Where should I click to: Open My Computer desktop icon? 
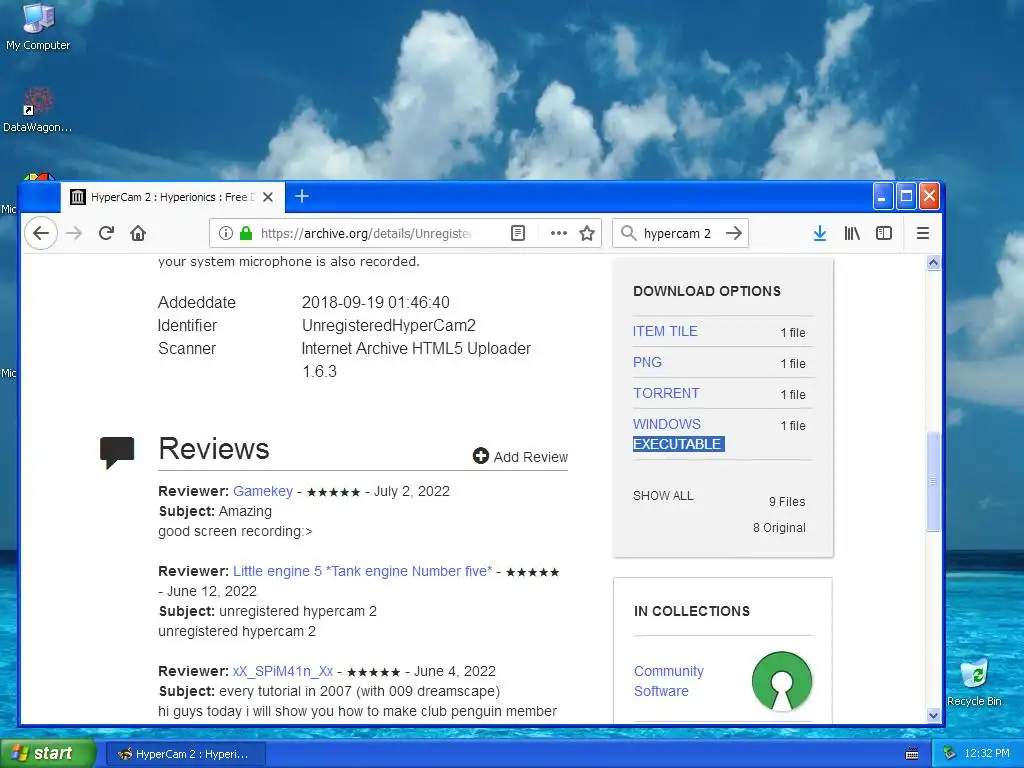pyautogui.click(x=38, y=26)
